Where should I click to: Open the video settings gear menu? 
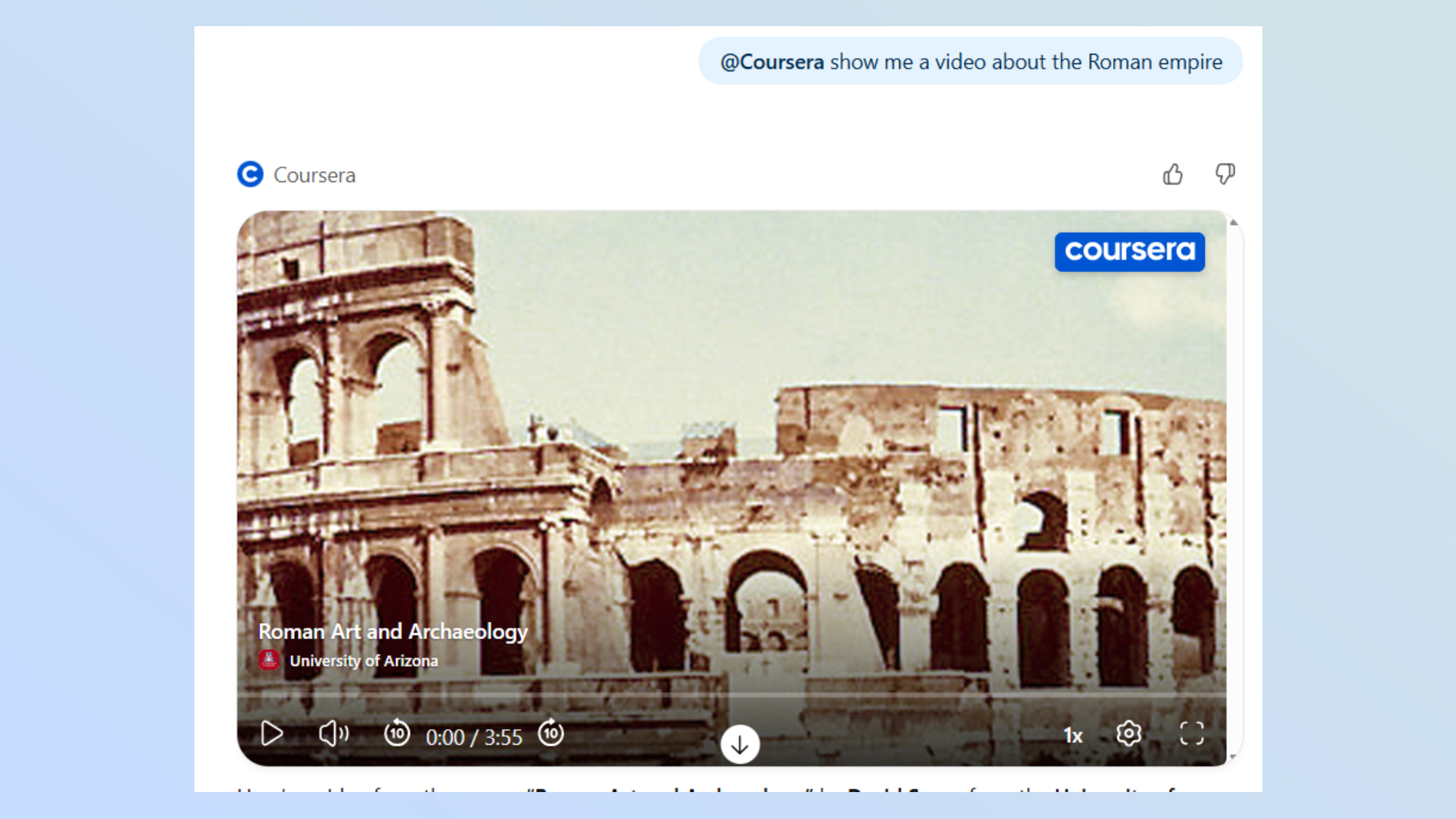click(x=1128, y=734)
